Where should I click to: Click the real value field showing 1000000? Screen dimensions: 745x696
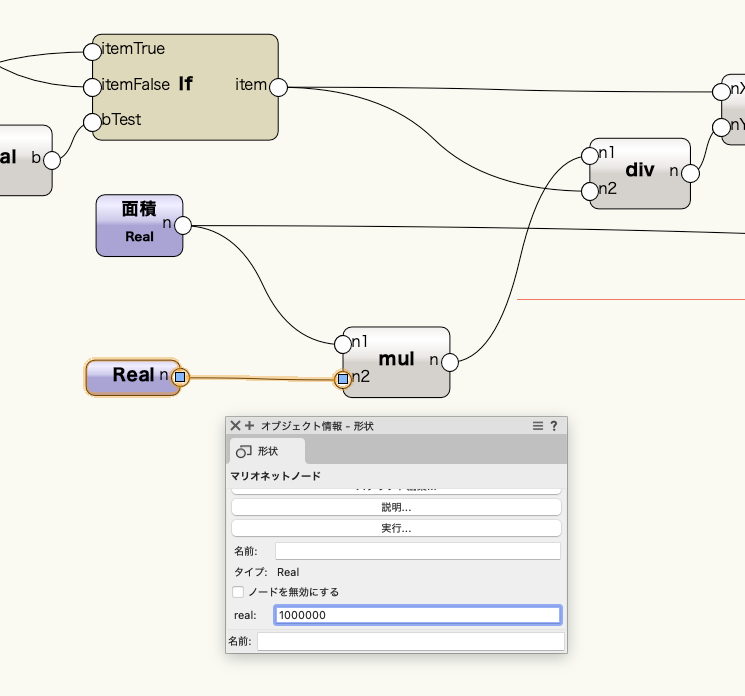[417, 615]
